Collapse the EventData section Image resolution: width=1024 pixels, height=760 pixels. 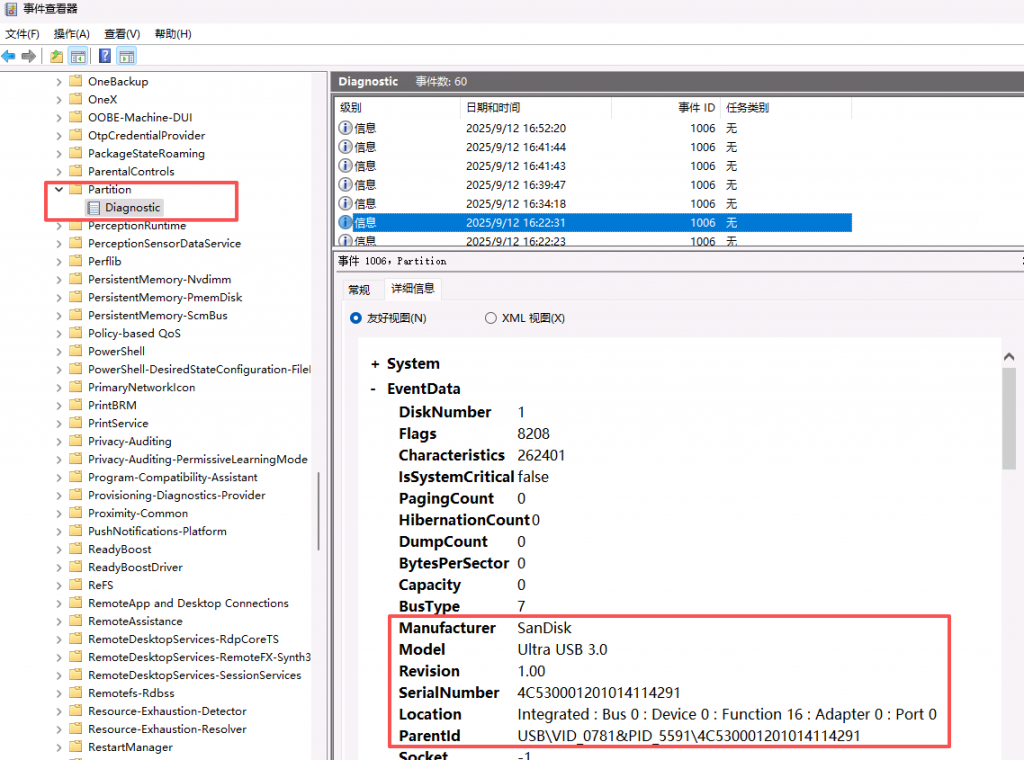pos(375,389)
